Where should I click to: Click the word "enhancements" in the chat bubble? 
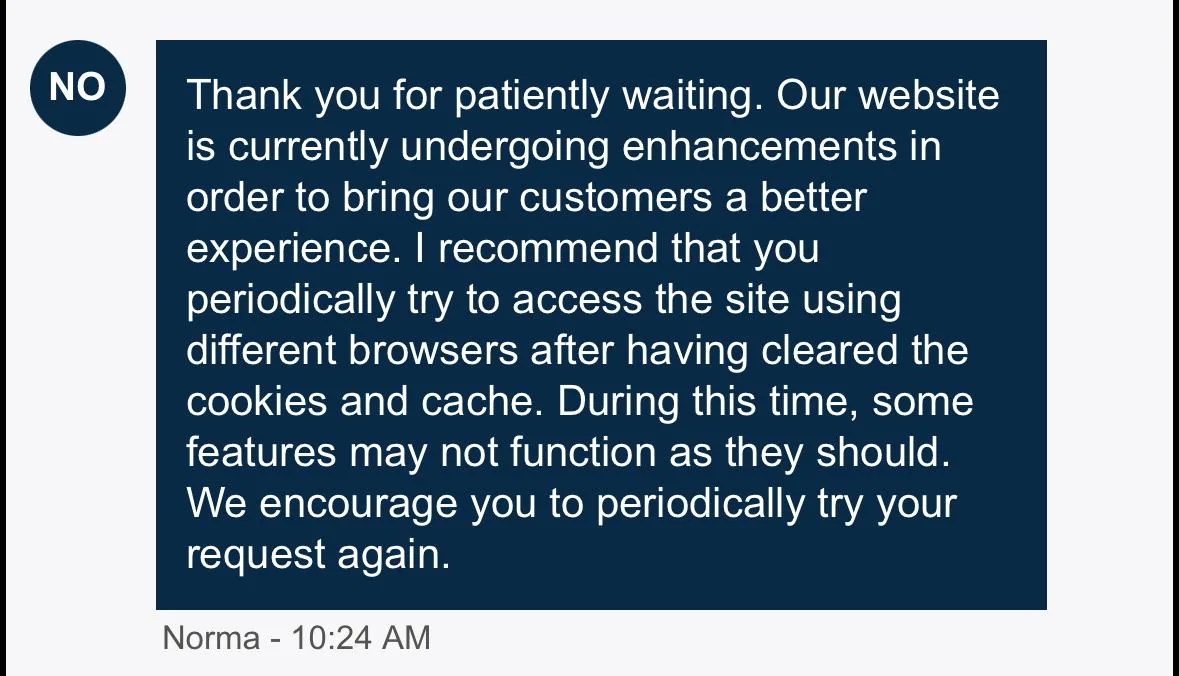click(x=760, y=147)
